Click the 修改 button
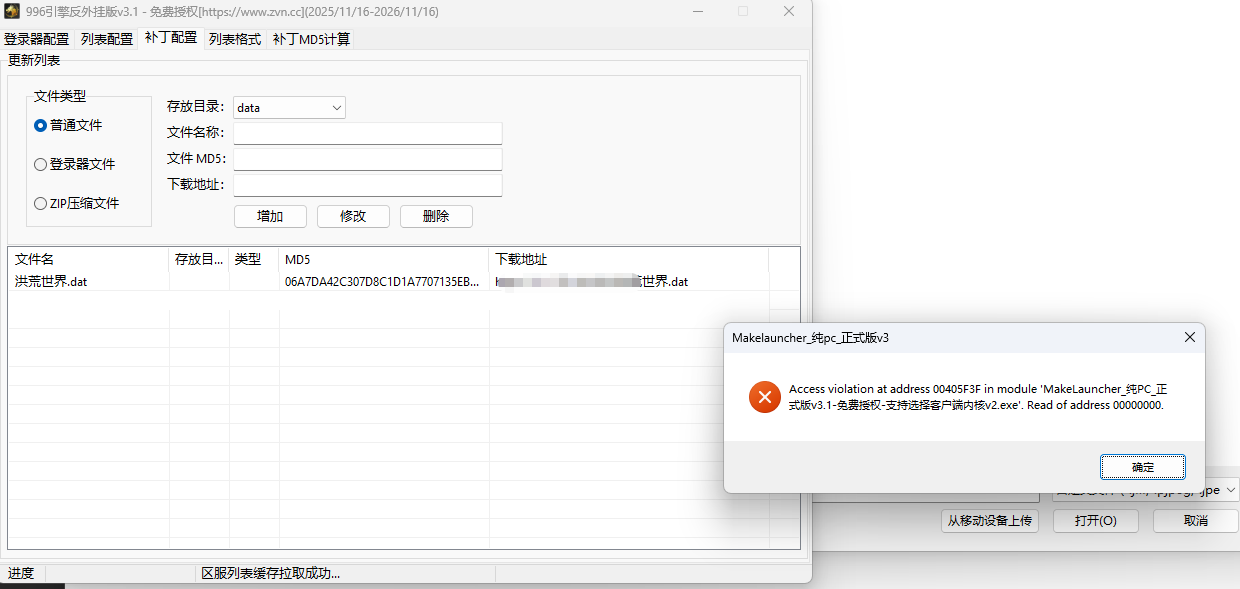 point(353,216)
